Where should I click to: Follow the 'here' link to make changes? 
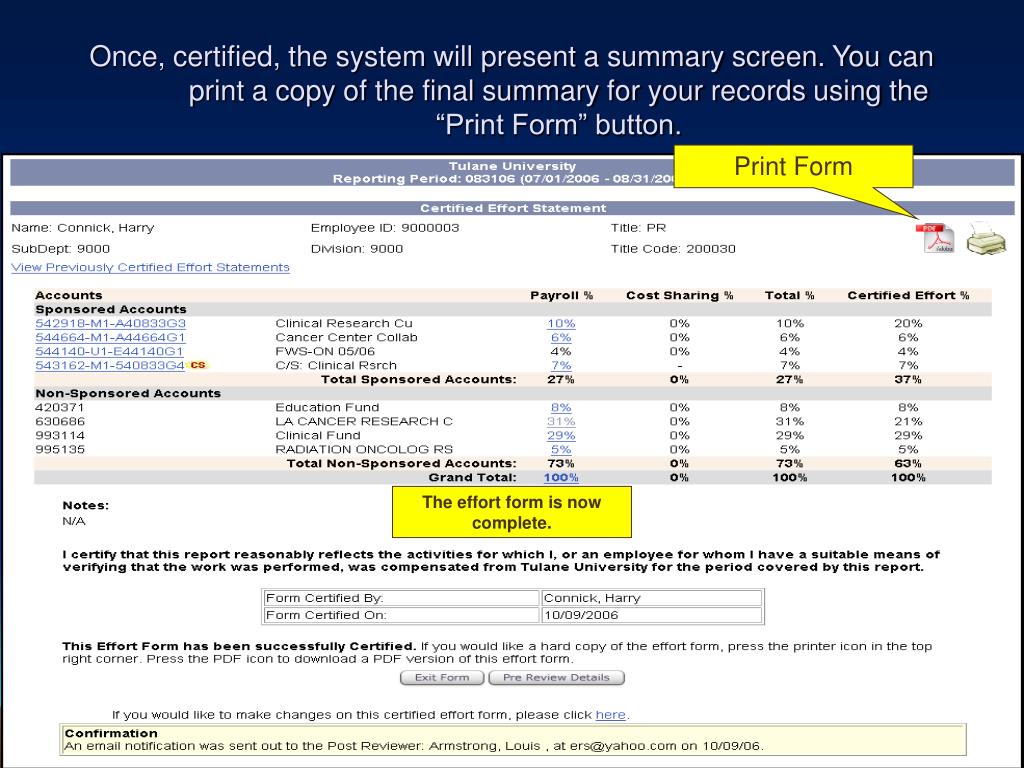[611, 714]
